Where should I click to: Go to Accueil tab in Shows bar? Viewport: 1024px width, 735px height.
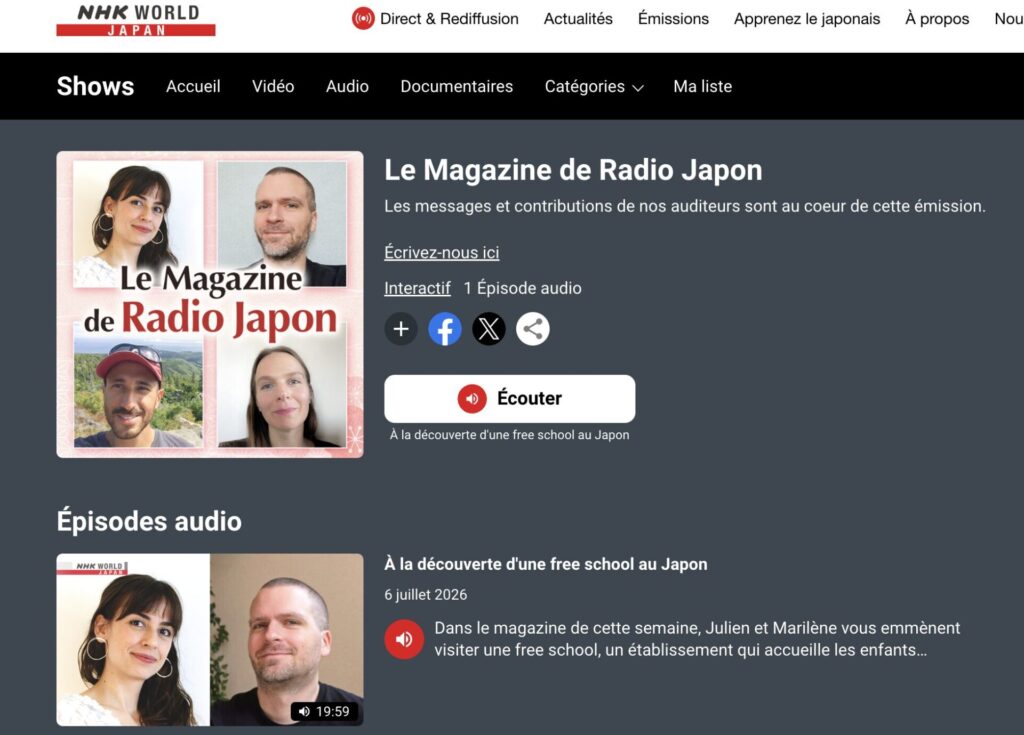click(x=193, y=86)
